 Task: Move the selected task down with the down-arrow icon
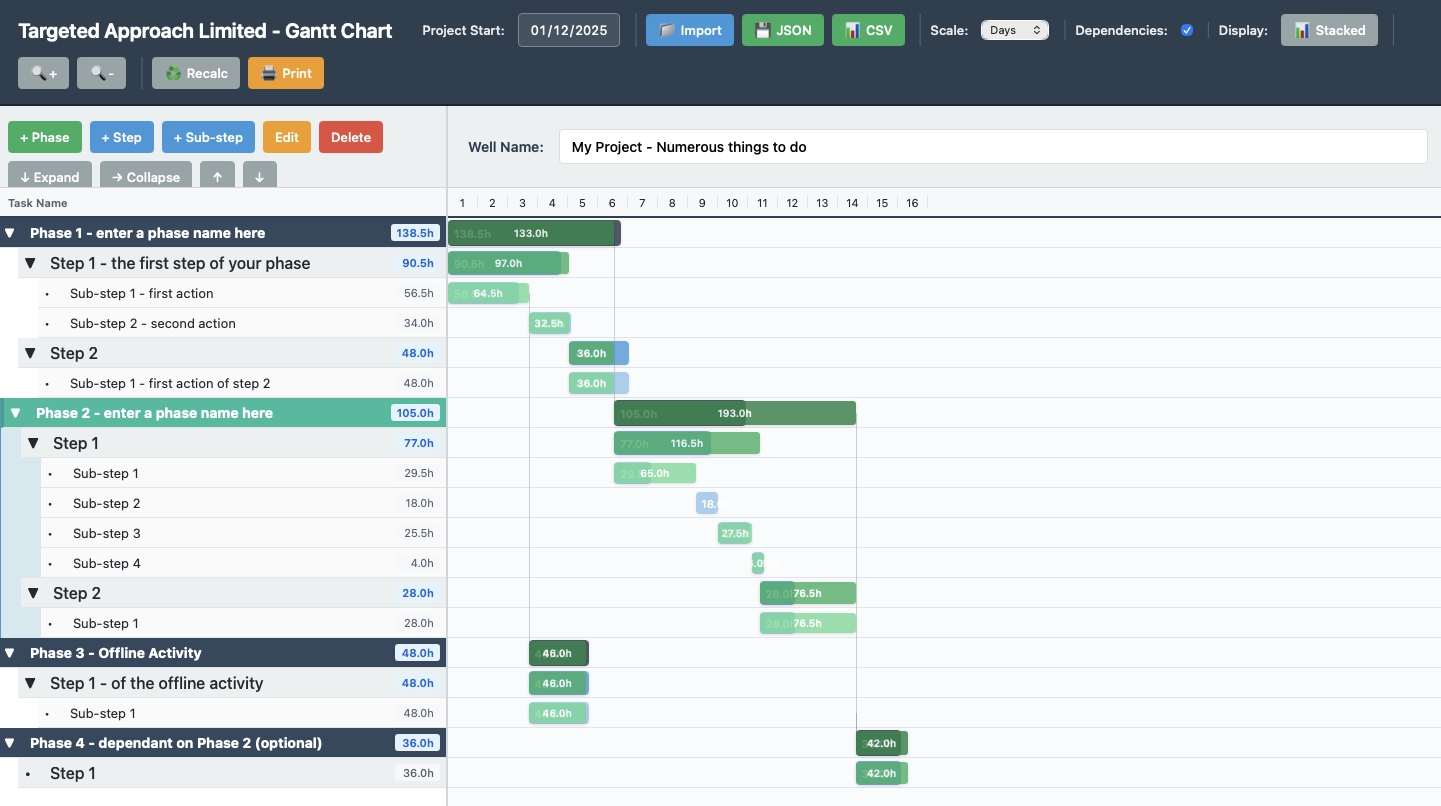point(259,174)
